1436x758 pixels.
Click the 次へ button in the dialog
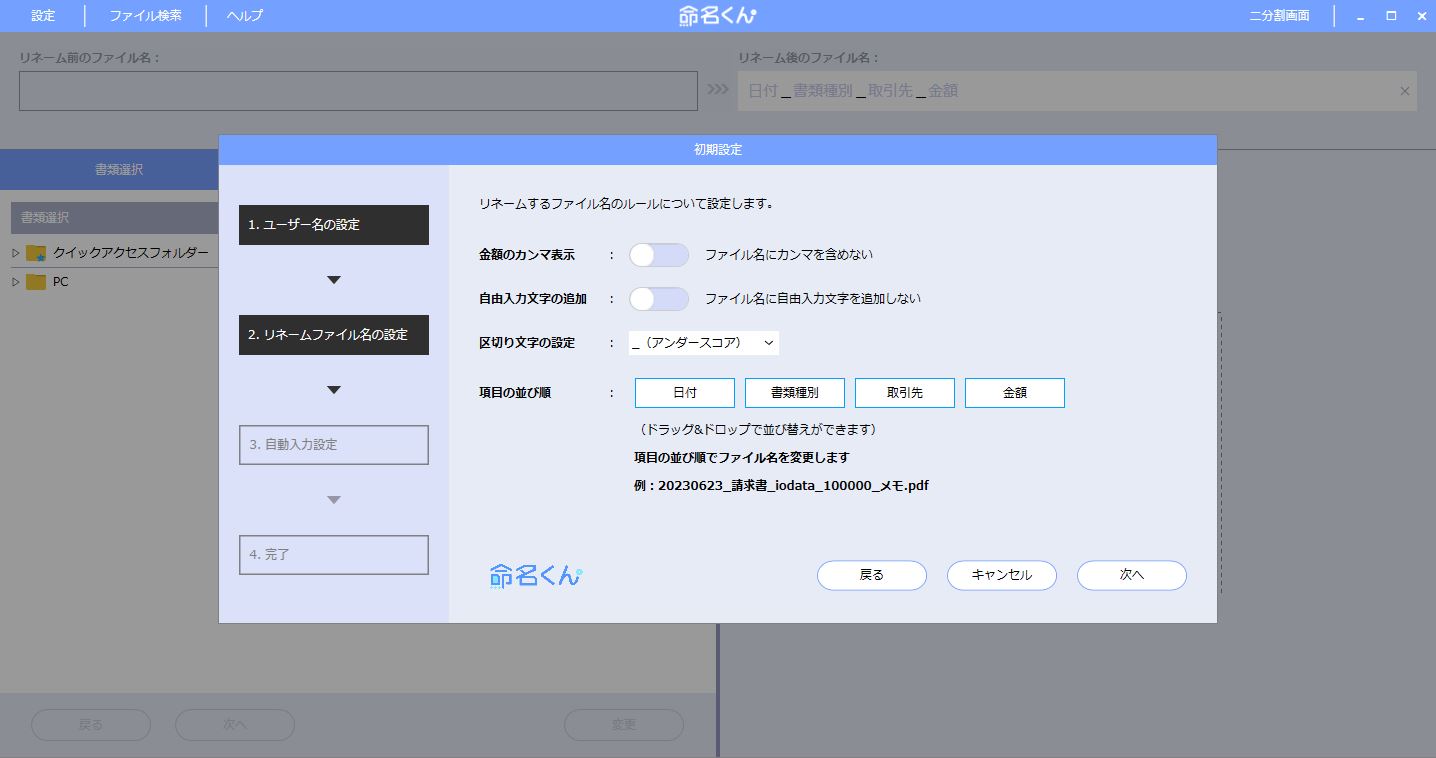coord(1131,575)
